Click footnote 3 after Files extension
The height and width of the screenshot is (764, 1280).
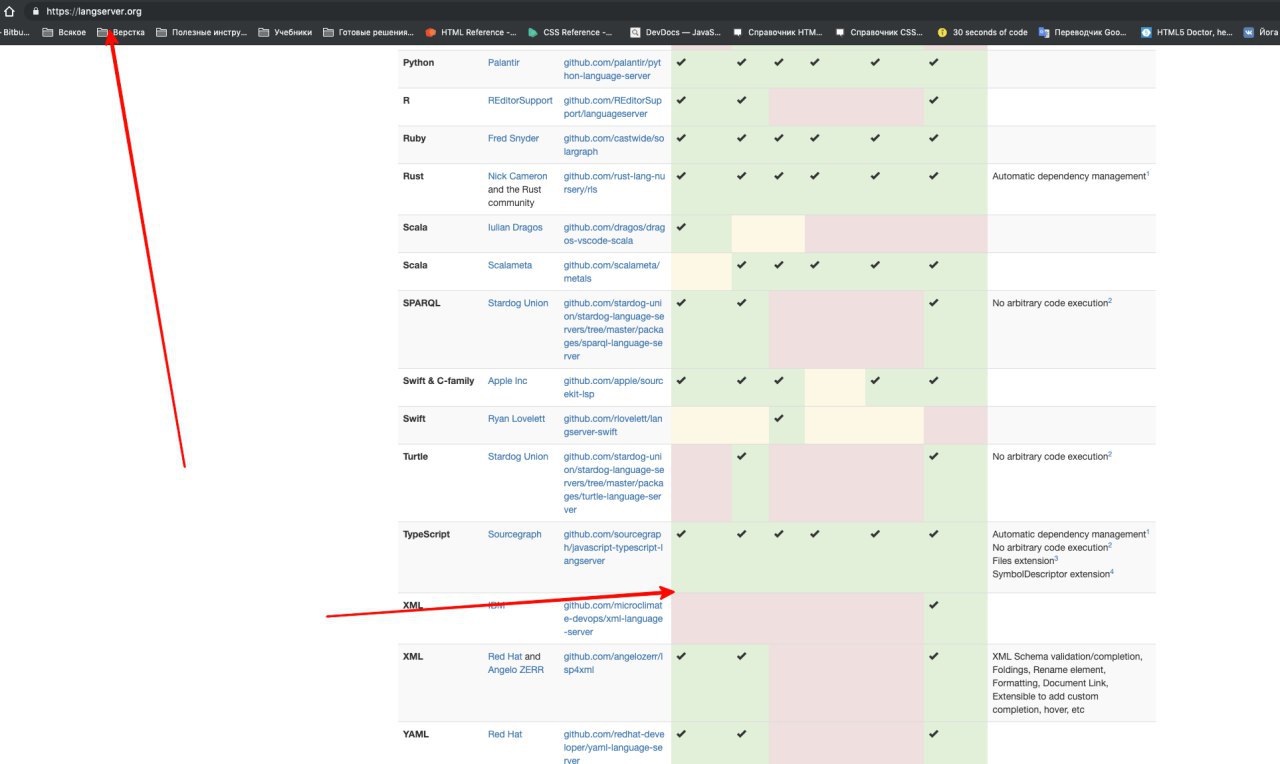(1056, 559)
